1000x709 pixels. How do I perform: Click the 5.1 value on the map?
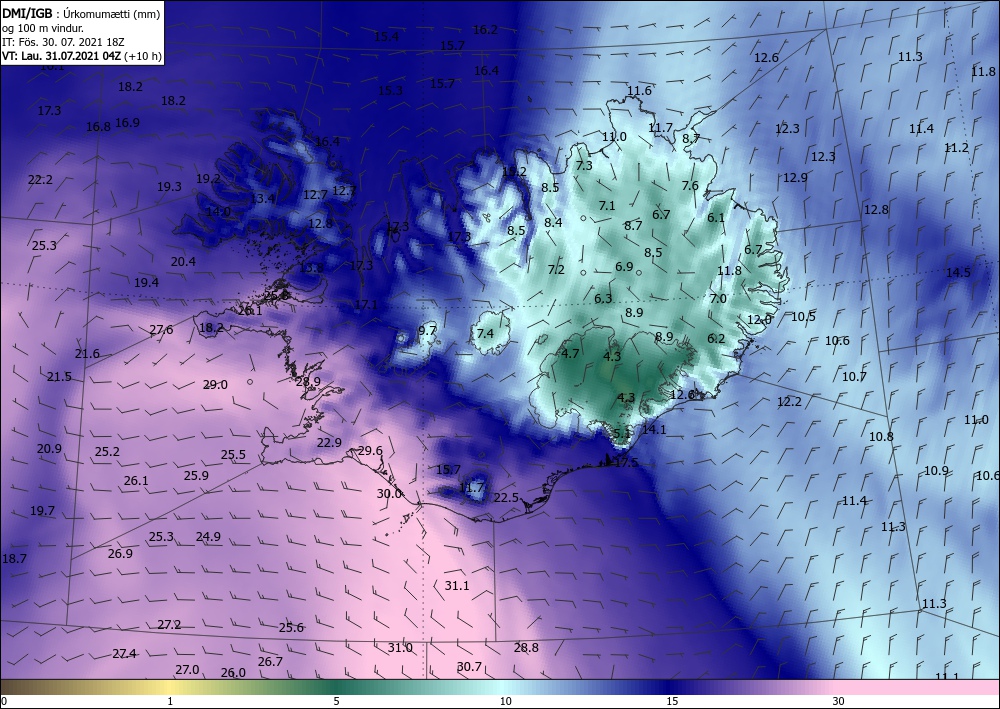click(621, 434)
